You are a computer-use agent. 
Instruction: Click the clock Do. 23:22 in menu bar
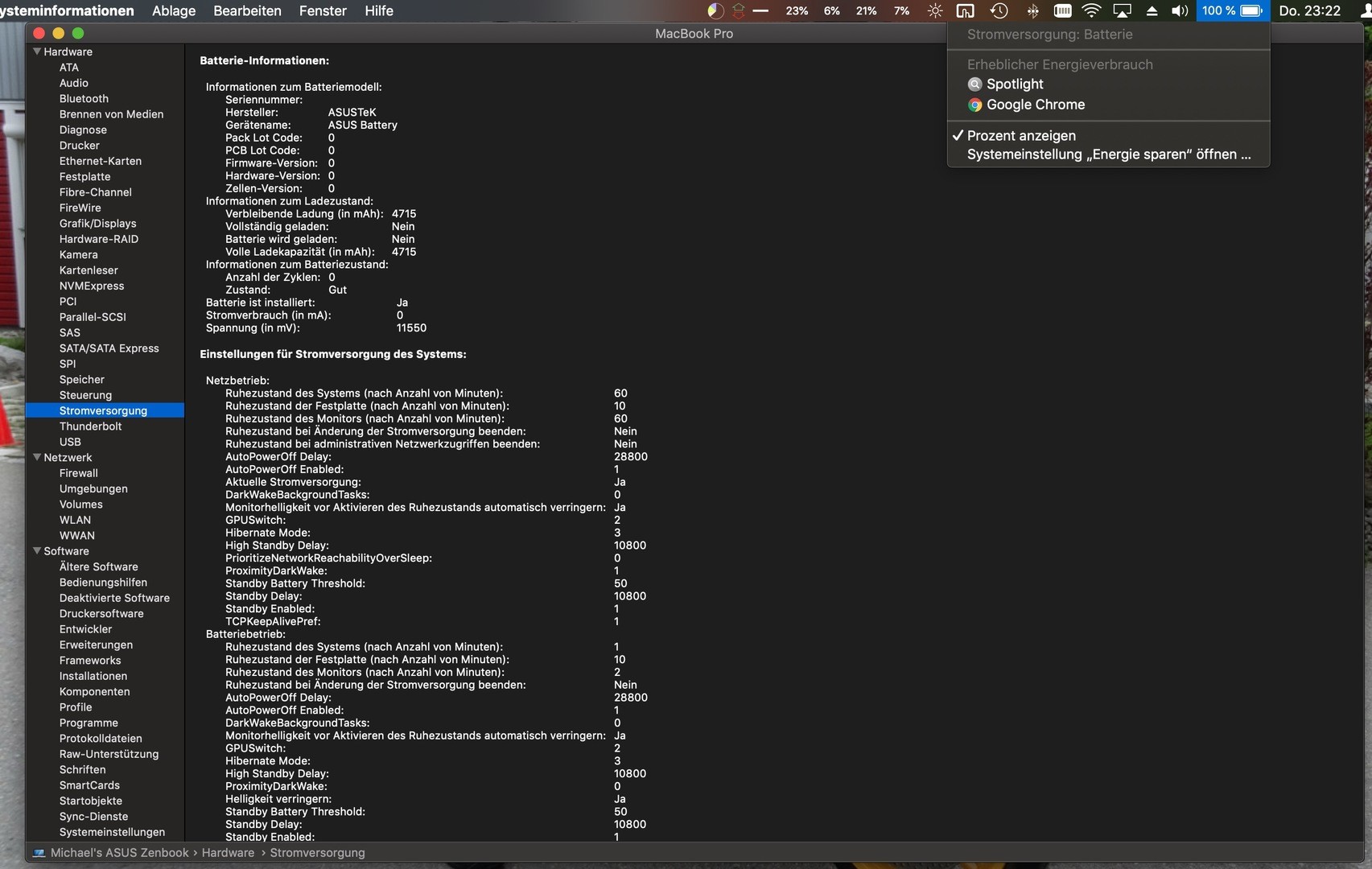point(1309,11)
